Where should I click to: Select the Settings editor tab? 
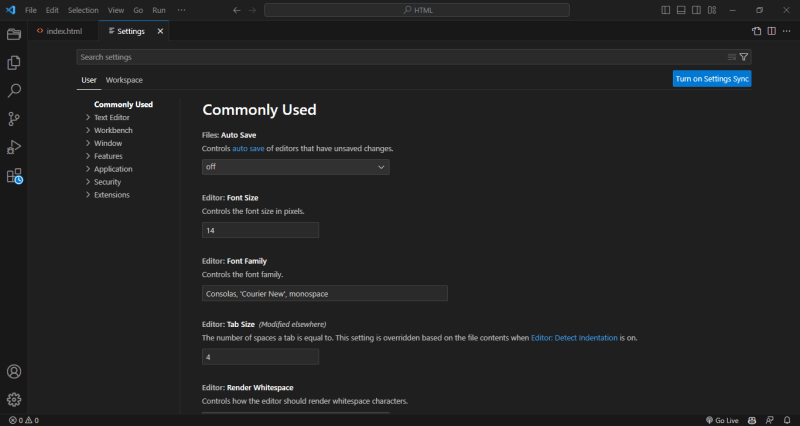[x=134, y=31]
